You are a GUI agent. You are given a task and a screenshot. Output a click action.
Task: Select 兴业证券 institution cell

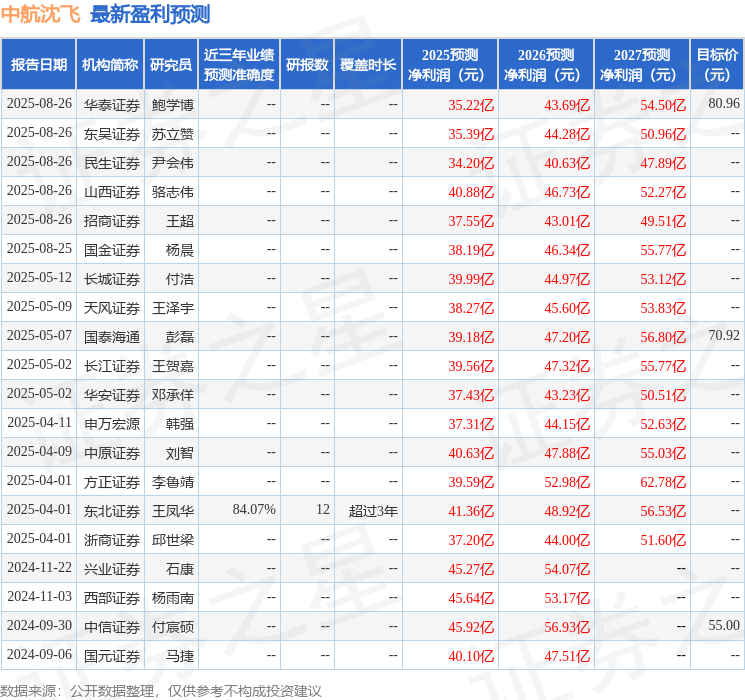click(112, 569)
